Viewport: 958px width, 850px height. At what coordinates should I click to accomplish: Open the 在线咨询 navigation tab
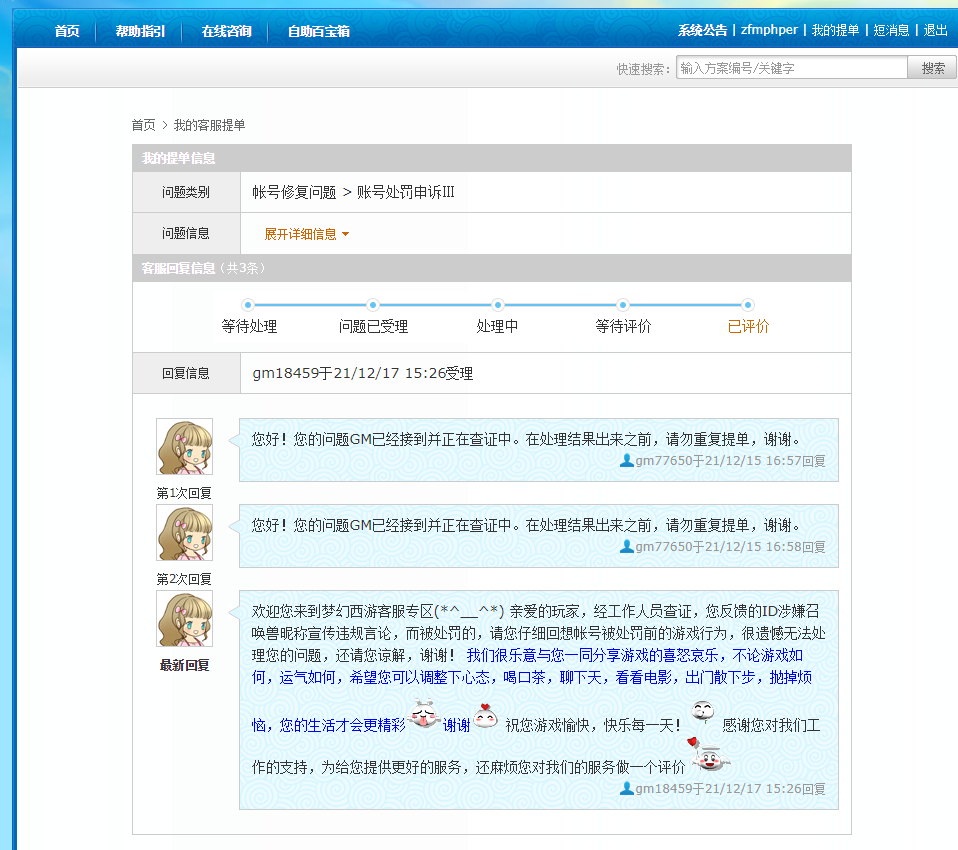[x=226, y=31]
